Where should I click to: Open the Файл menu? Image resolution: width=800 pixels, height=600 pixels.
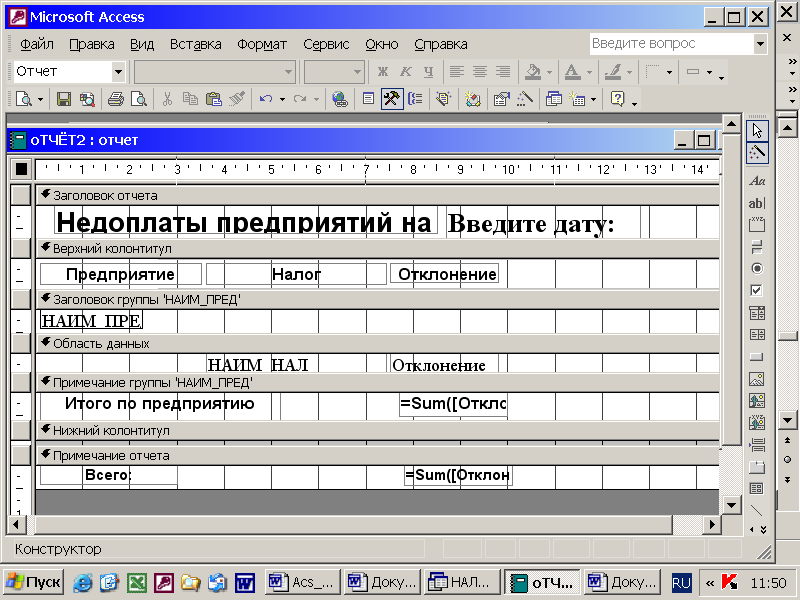point(37,44)
